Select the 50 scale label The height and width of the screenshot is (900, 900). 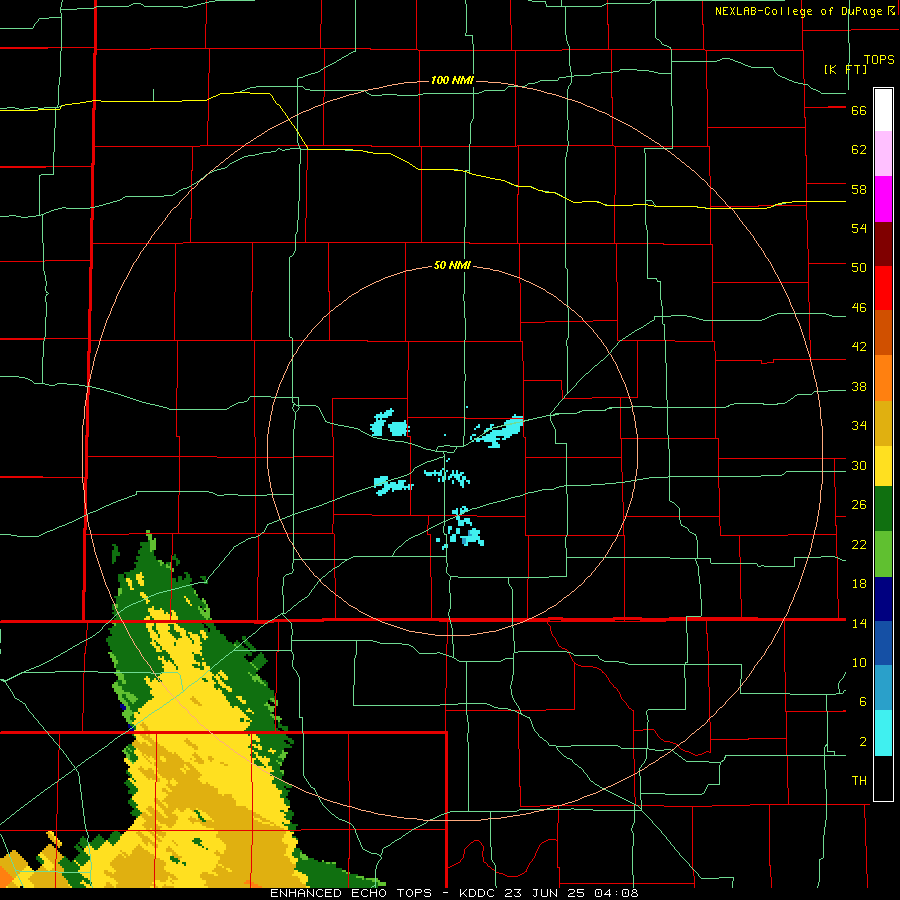[x=859, y=267]
